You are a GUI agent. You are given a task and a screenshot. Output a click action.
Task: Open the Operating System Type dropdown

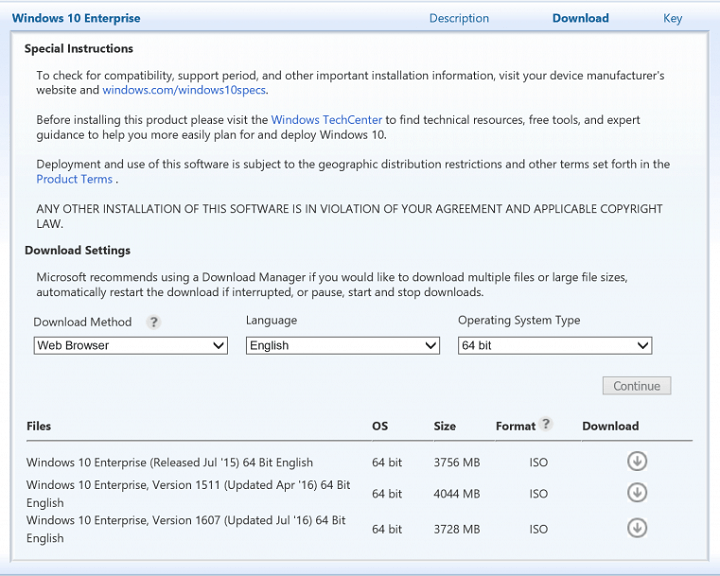[x=555, y=345]
